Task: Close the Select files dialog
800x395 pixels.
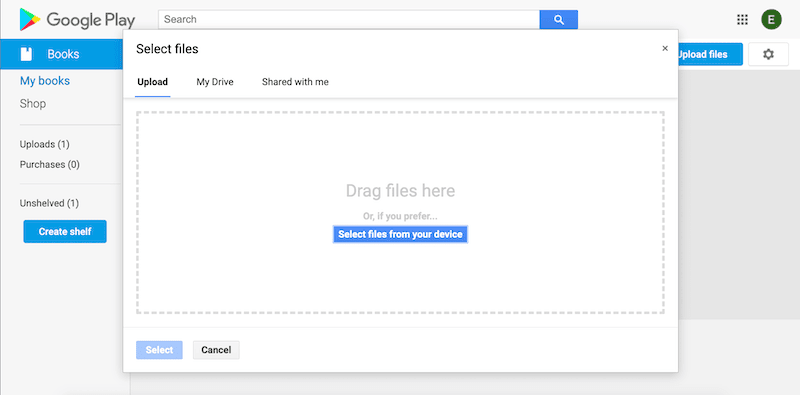Action: click(x=665, y=48)
